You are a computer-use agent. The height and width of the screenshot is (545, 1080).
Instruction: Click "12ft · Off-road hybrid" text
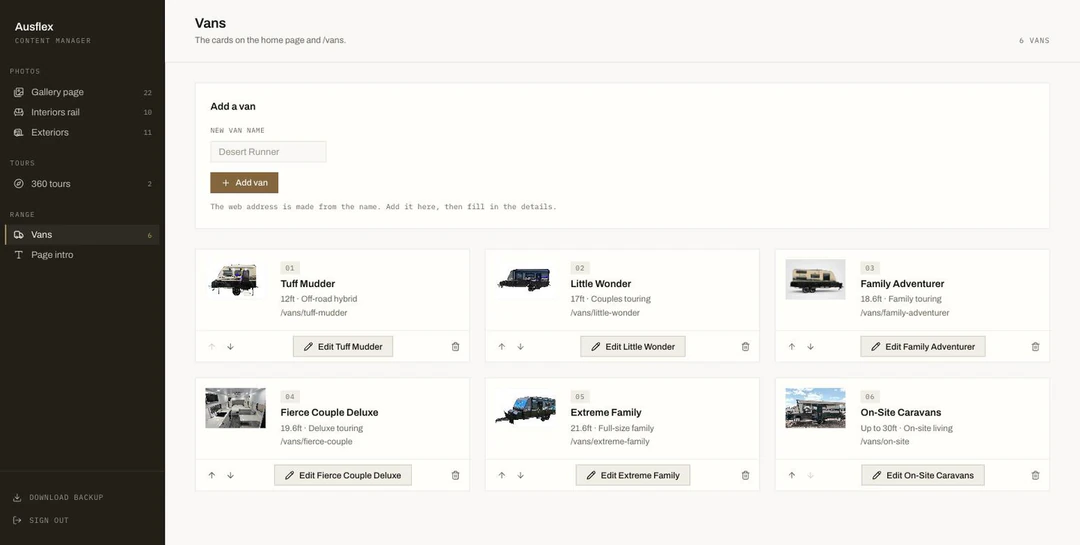click(x=318, y=299)
